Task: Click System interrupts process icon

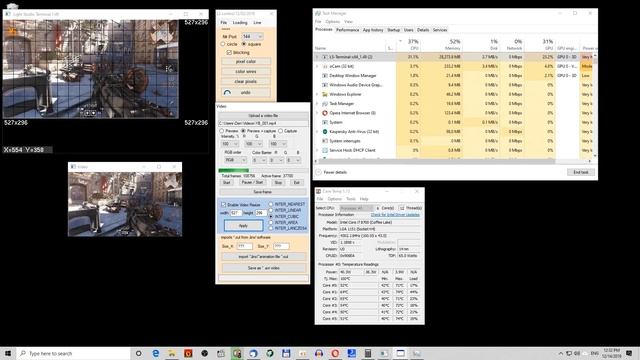Action: click(x=325, y=141)
